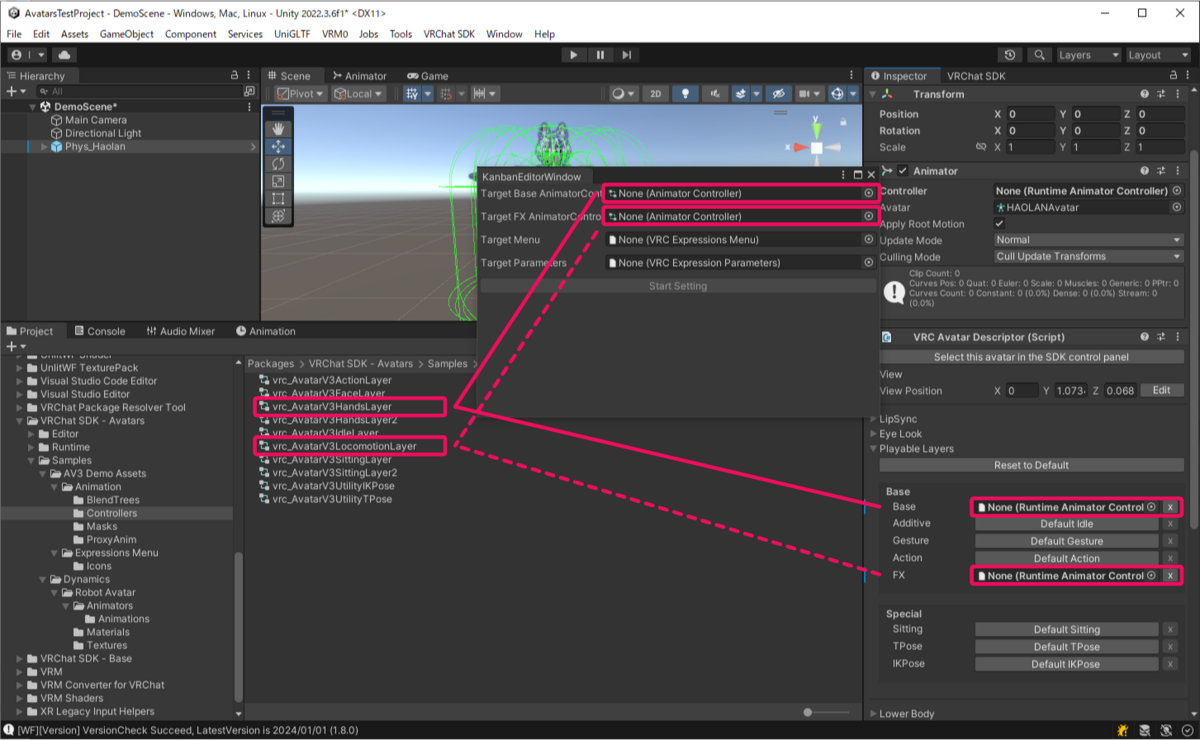Select the Transform tool in scene overlay
1200x740 pixels.
pyautogui.click(x=279, y=216)
